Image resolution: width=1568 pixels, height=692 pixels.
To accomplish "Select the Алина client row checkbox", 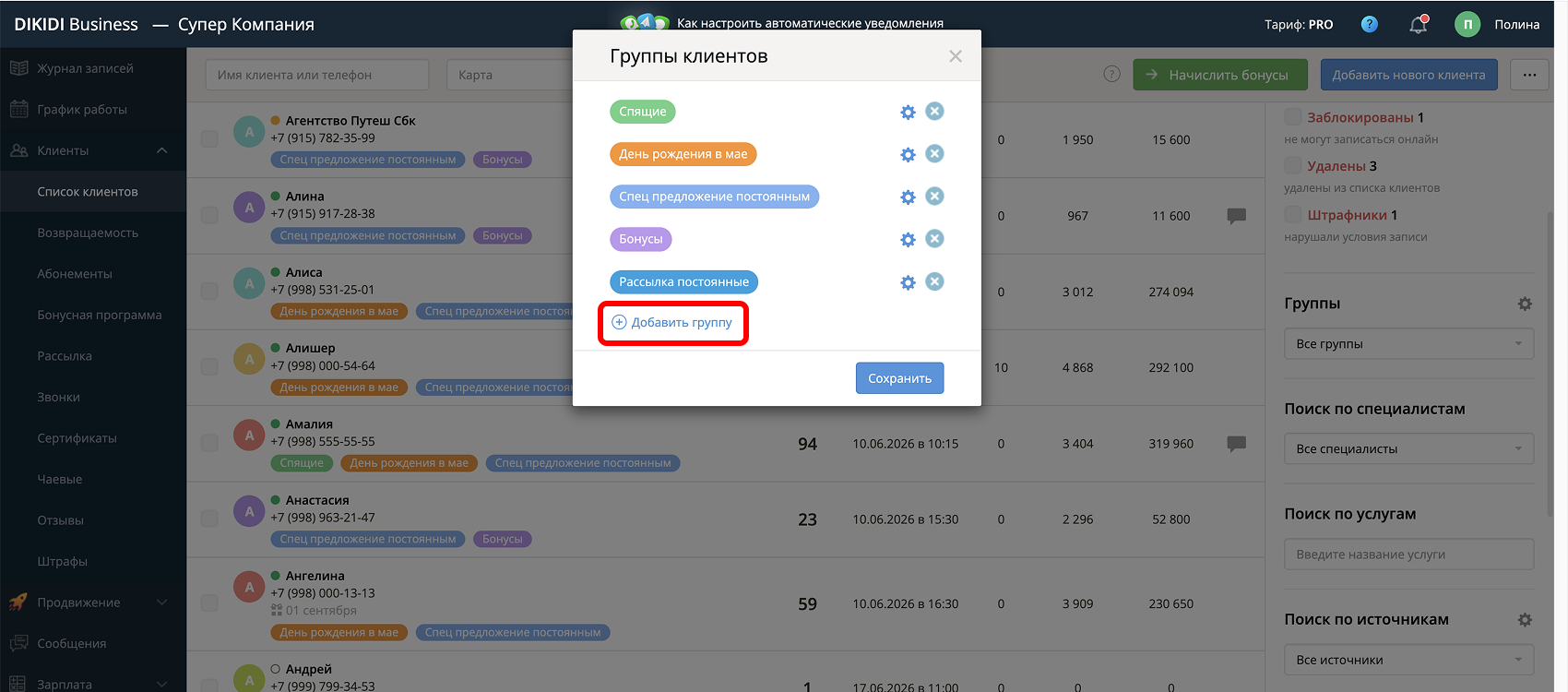I will click(209, 214).
